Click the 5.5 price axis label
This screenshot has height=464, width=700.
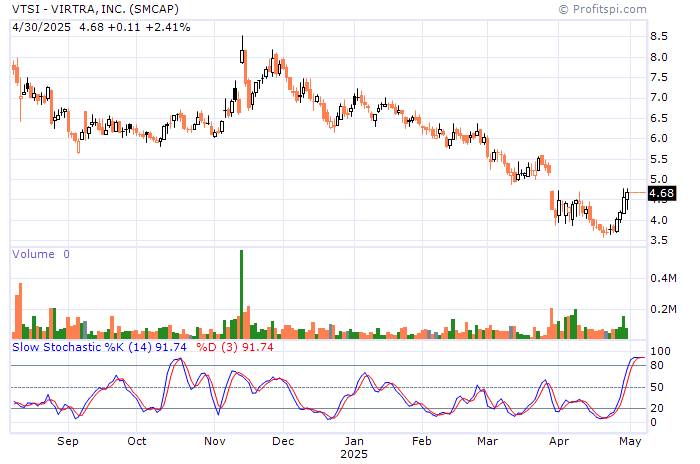coord(658,159)
